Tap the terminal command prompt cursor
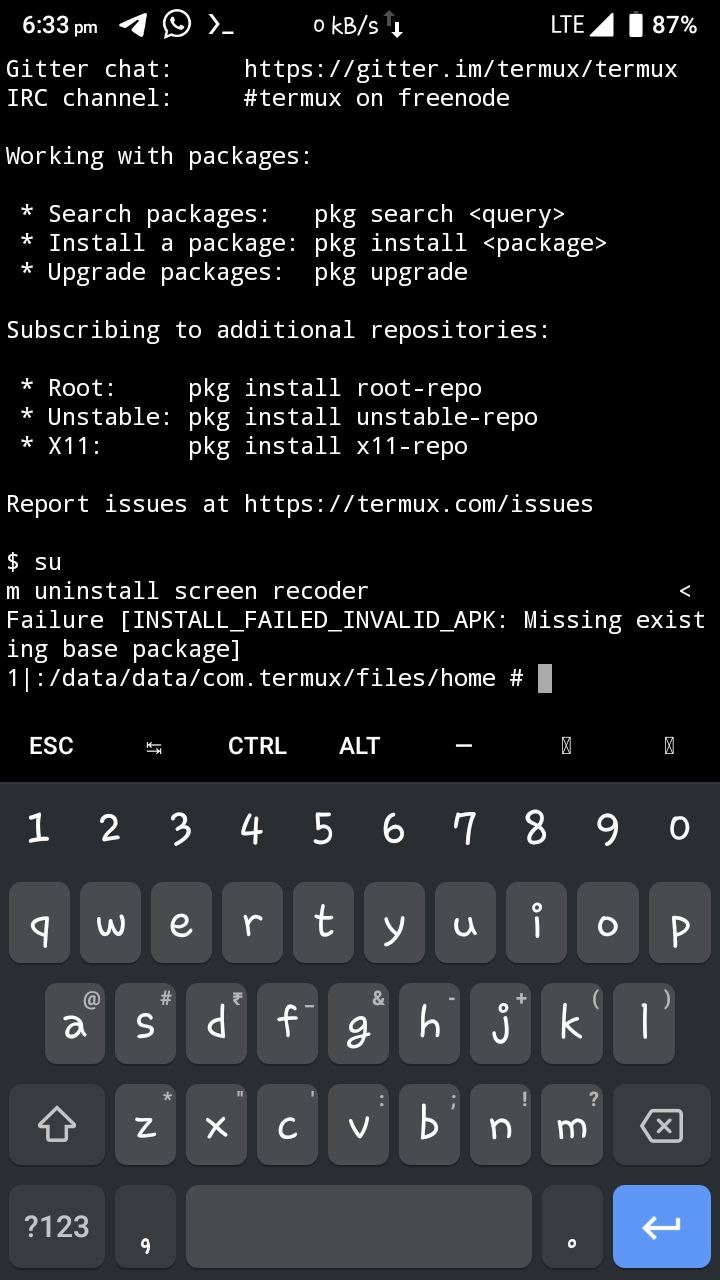The height and width of the screenshot is (1280, 720). coord(545,678)
